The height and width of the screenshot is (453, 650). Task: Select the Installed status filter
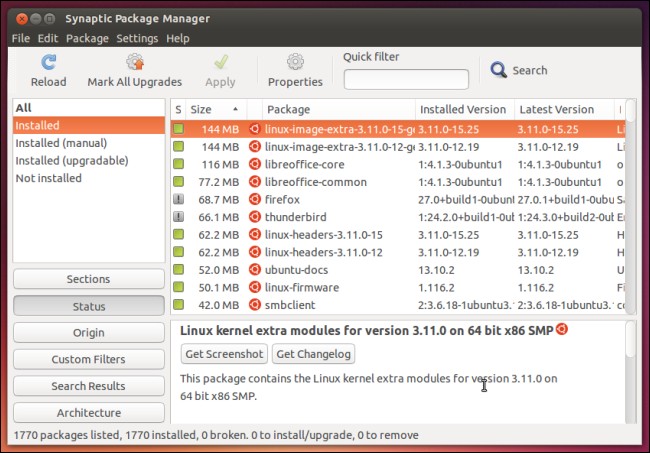[x=89, y=125]
